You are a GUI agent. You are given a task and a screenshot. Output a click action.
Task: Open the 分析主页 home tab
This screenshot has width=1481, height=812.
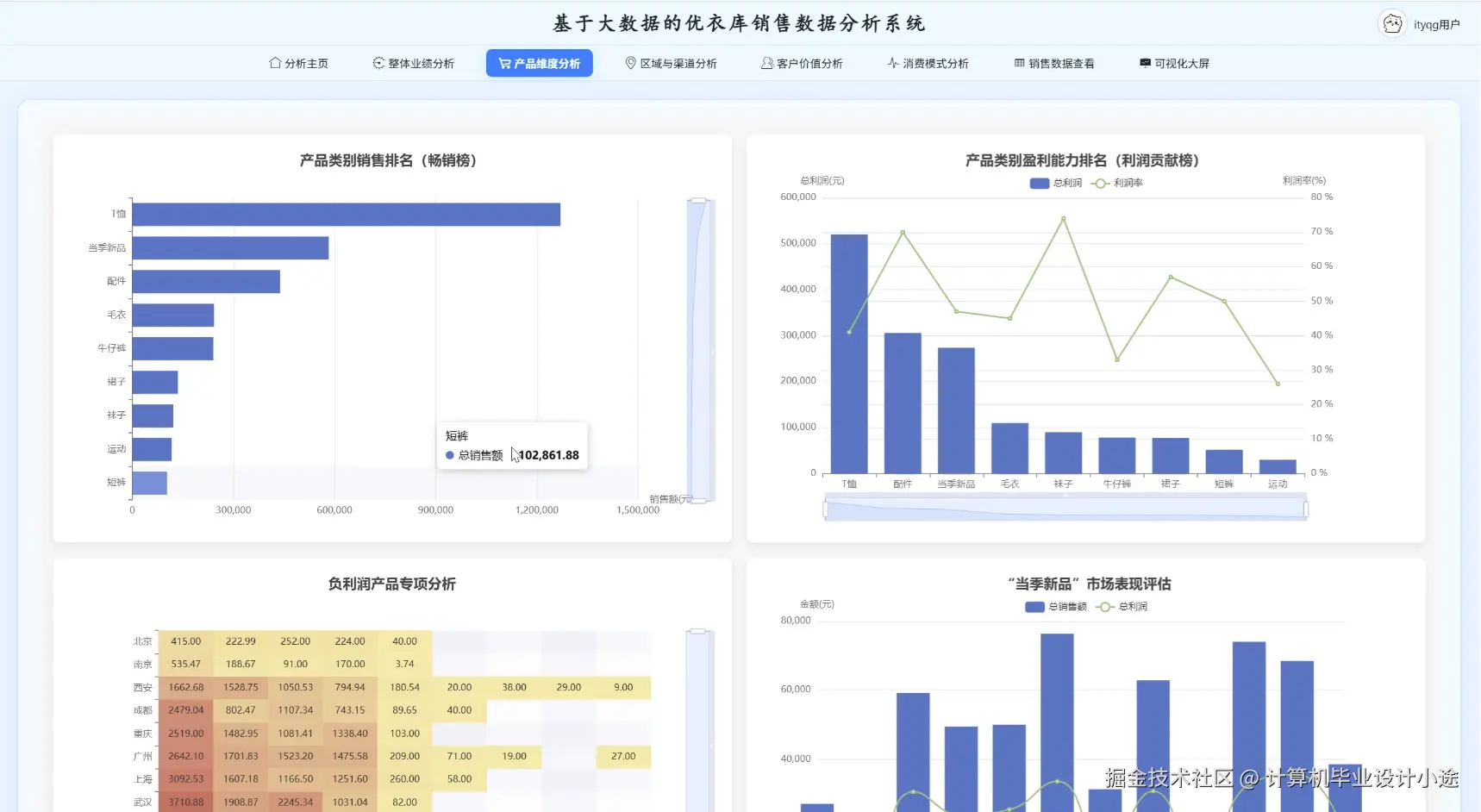298,63
